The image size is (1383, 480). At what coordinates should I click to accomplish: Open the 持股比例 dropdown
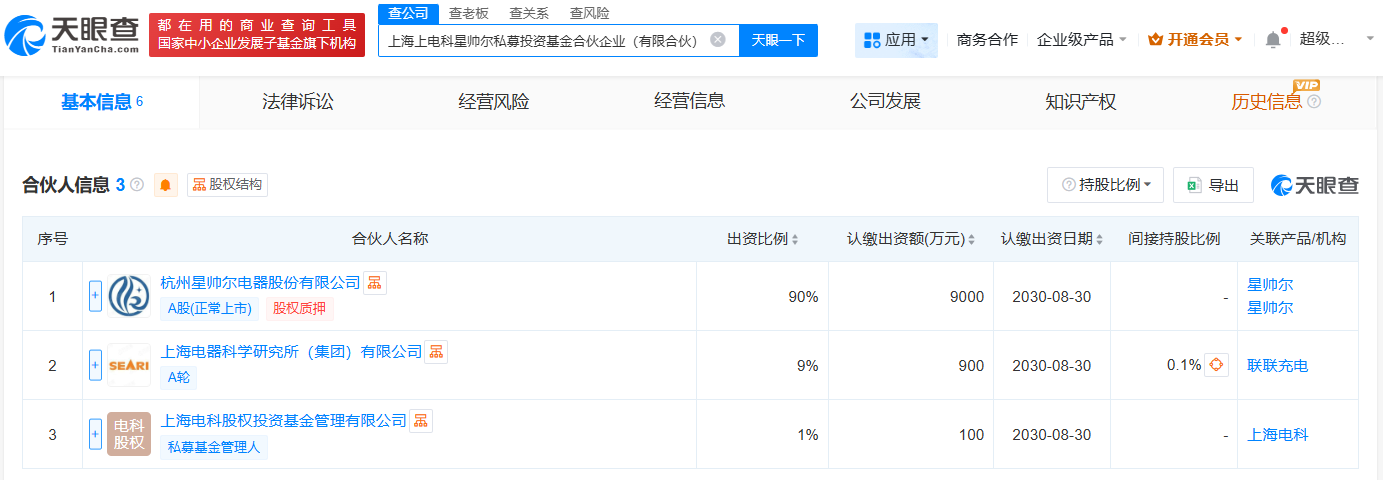tap(1105, 185)
